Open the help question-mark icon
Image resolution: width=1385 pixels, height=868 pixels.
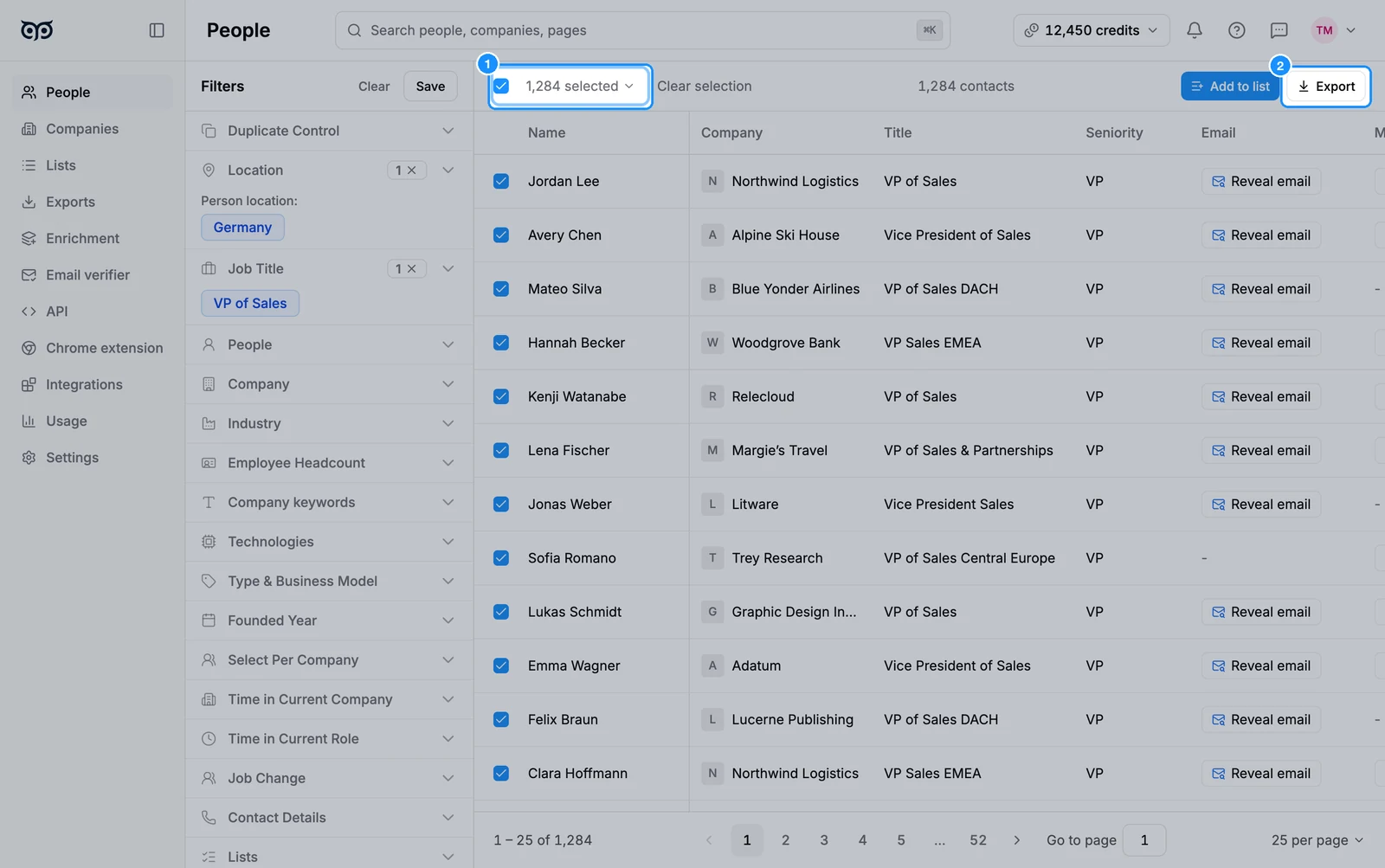point(1237,30)
